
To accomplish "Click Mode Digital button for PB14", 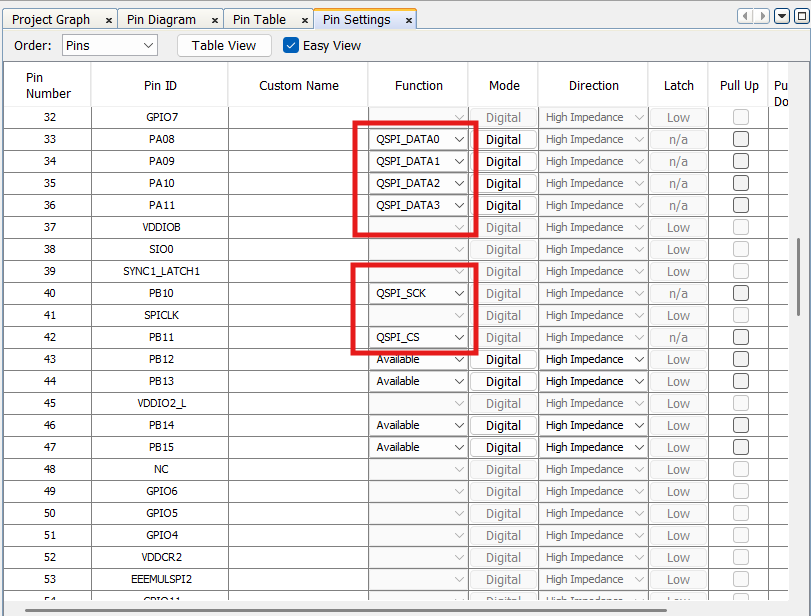I will click(x=503, y=425).
